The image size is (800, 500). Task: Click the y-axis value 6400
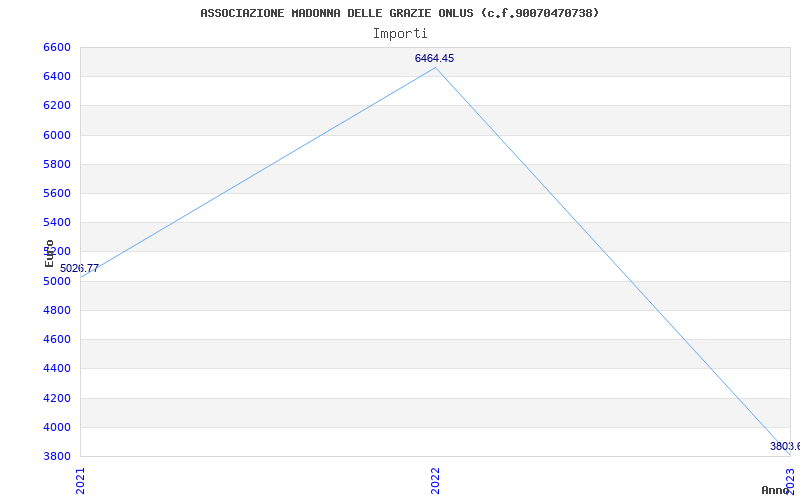[57, 77]
